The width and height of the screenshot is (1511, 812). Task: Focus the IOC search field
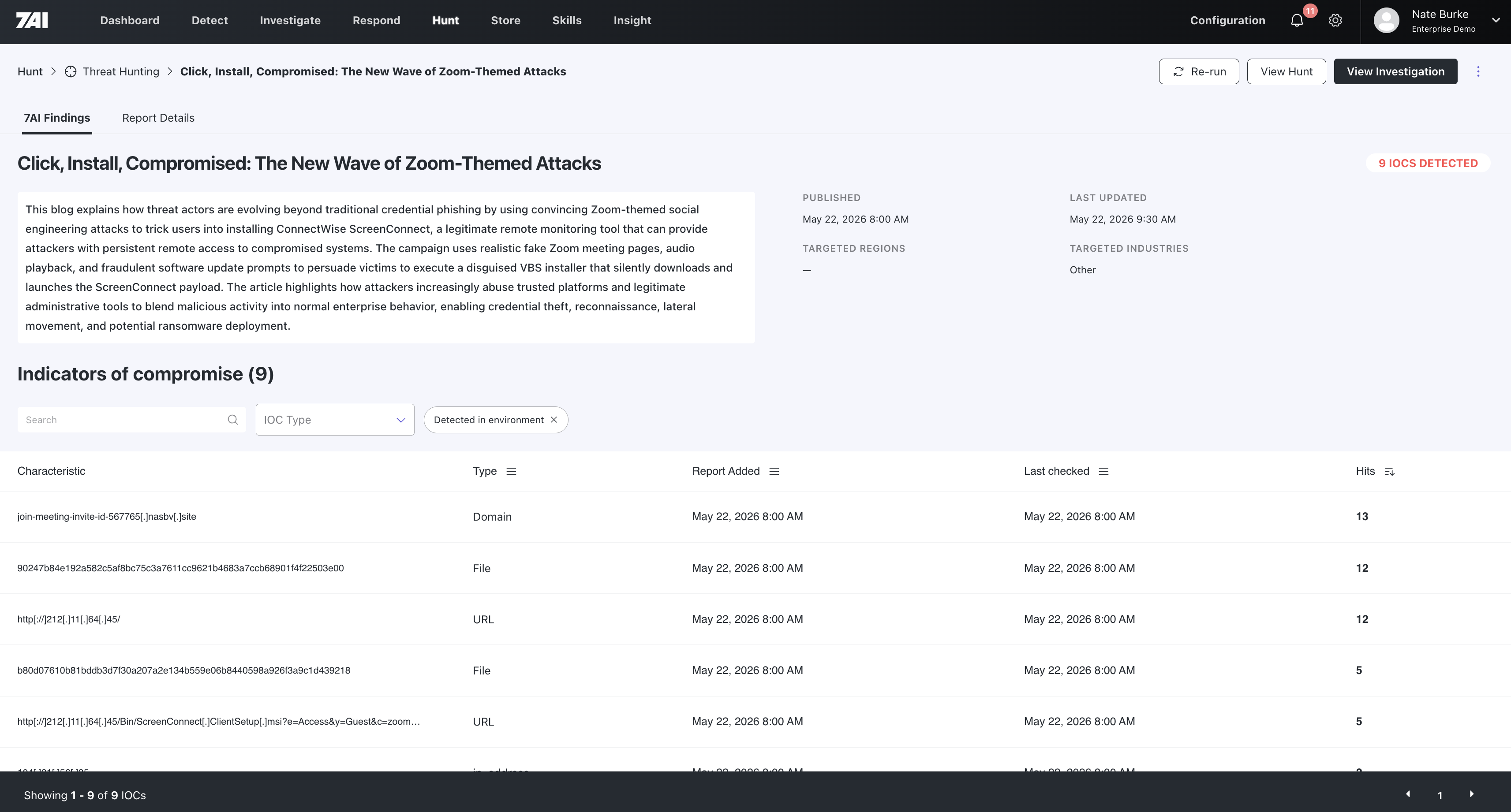[132, 420]
